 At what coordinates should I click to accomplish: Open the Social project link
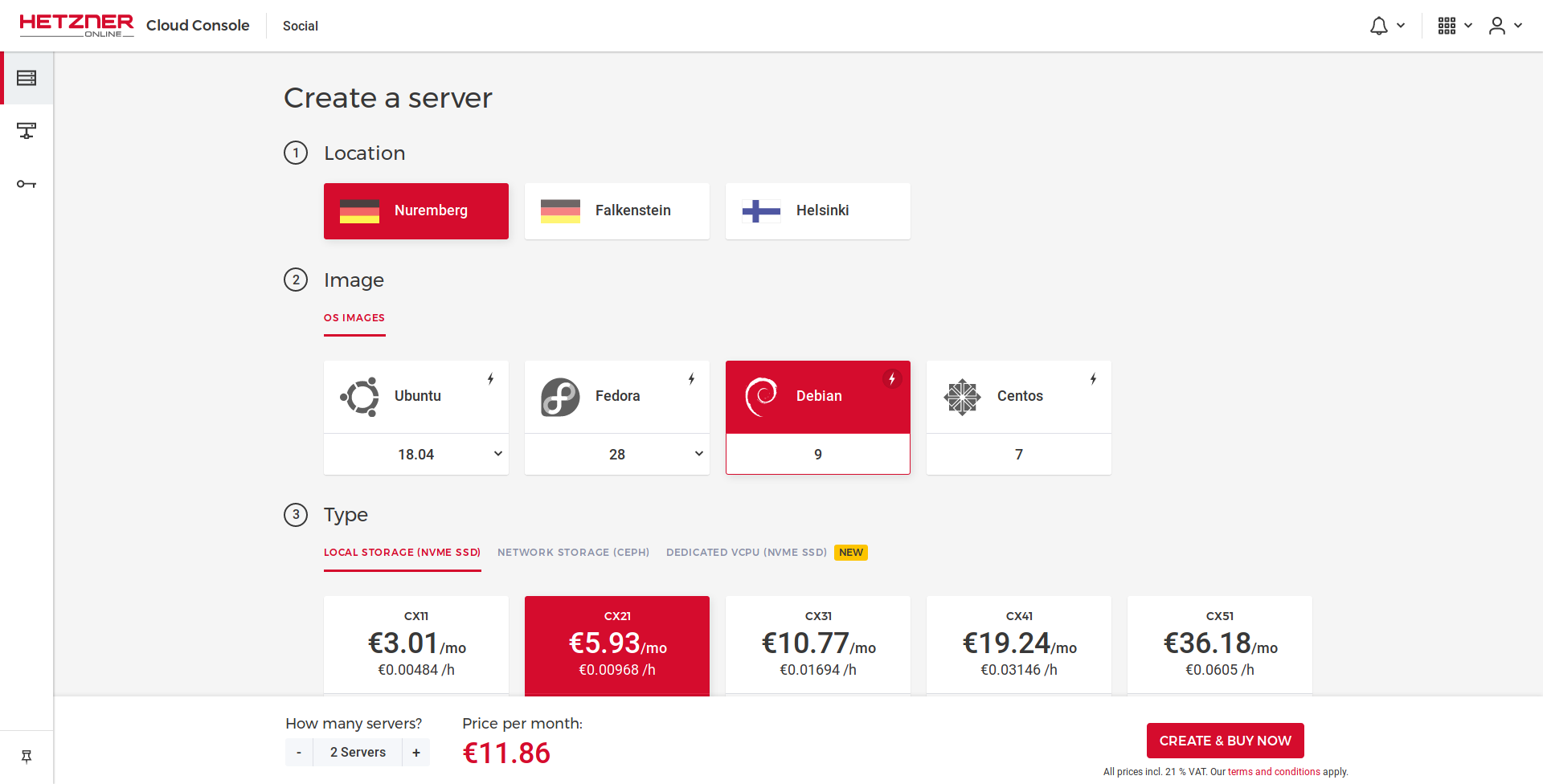301,26
